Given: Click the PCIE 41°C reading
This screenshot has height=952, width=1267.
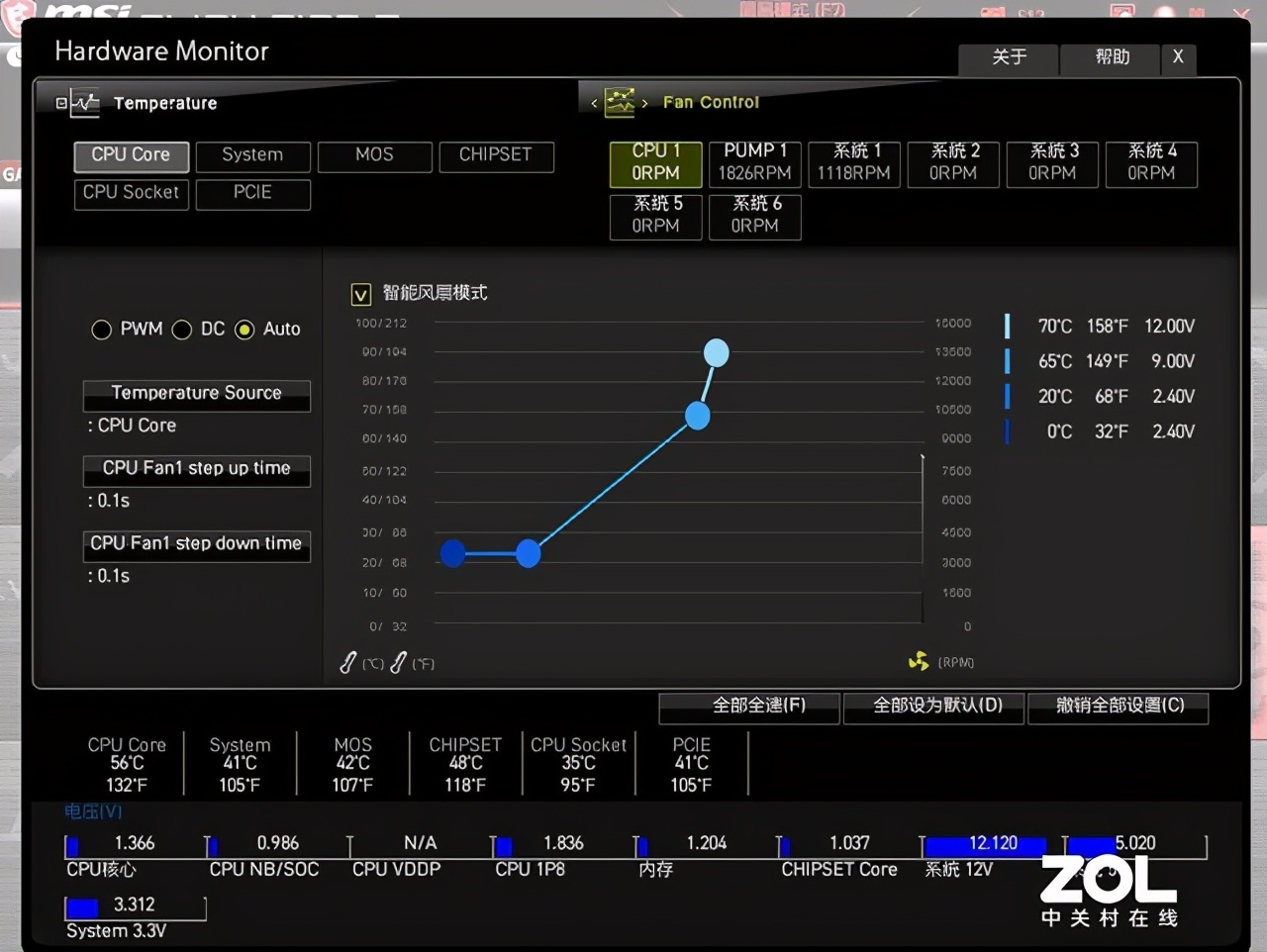Looking at the screenshot, I should point(691,764).
